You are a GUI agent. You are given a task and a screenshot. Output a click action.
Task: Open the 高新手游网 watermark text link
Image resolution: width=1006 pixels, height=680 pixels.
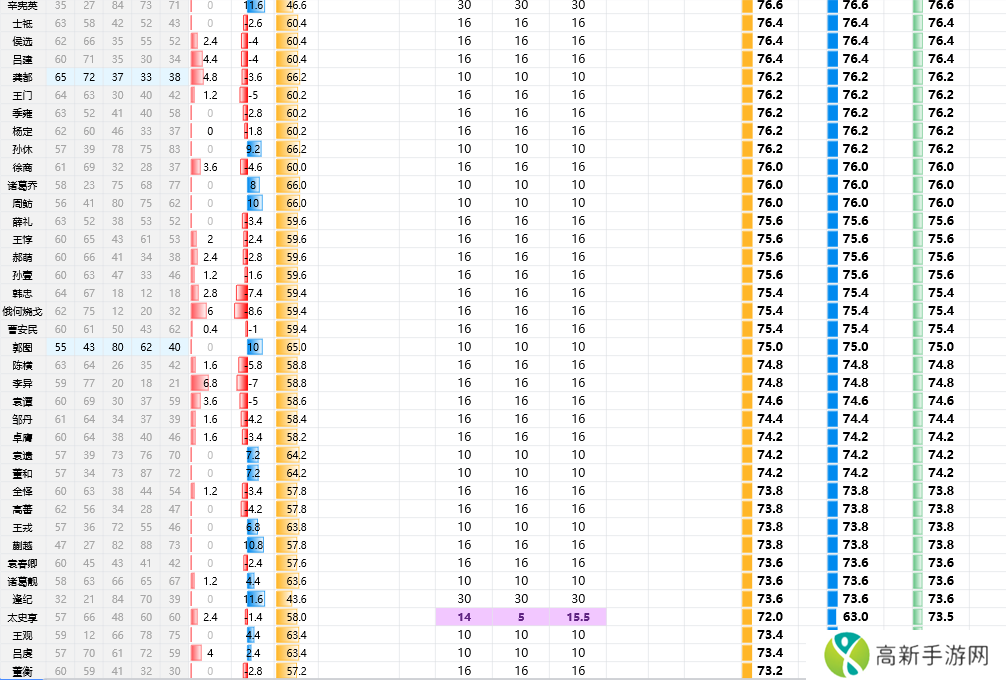(x=932, y=656)
